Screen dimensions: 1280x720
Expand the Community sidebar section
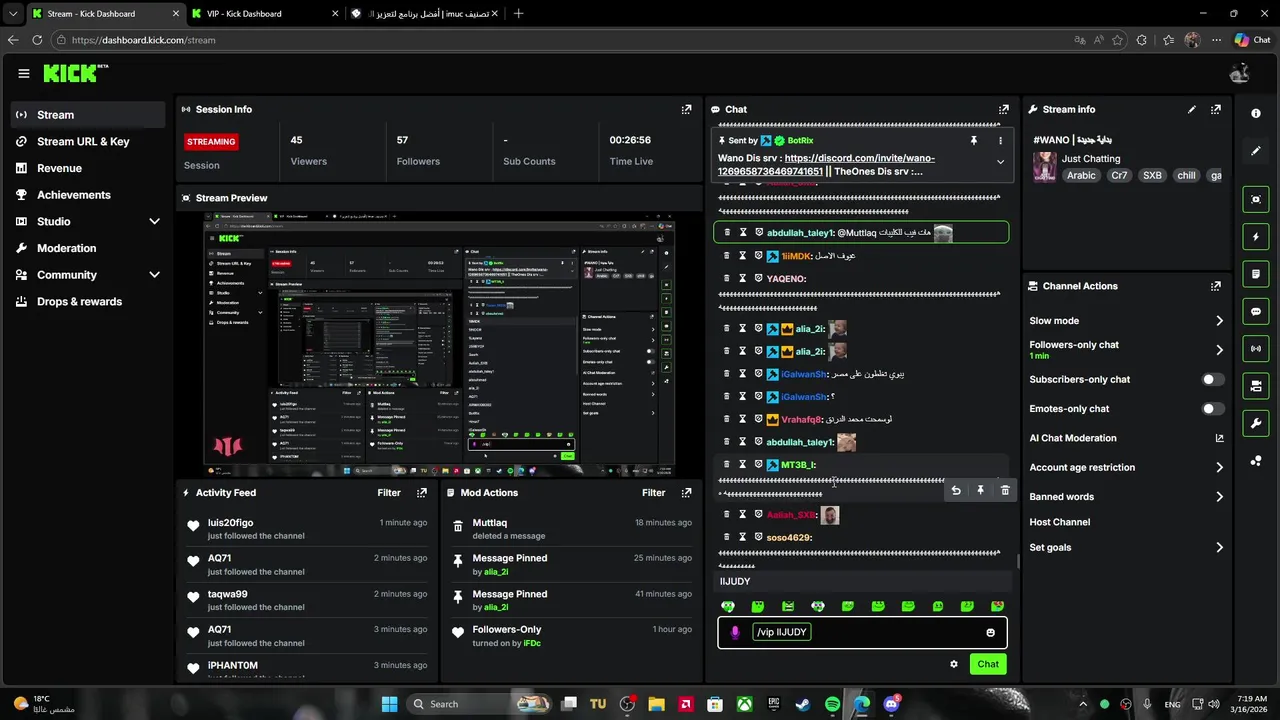(x=154, y=275)
